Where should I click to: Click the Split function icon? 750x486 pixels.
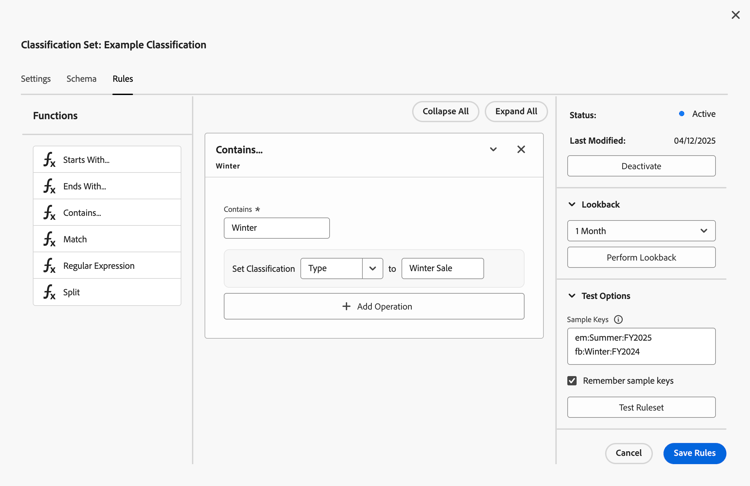tap(49, 292)
